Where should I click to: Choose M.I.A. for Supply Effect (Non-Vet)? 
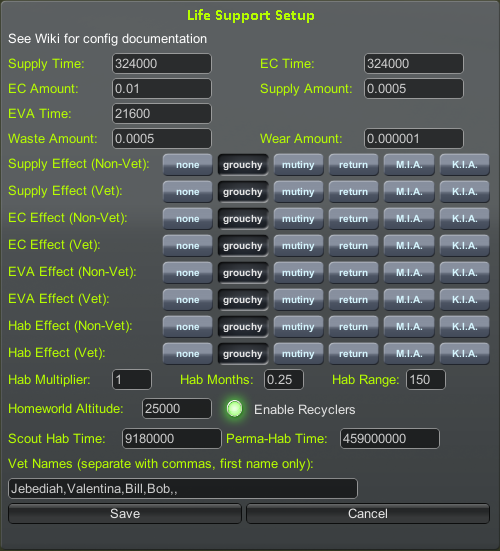(409, 164)
